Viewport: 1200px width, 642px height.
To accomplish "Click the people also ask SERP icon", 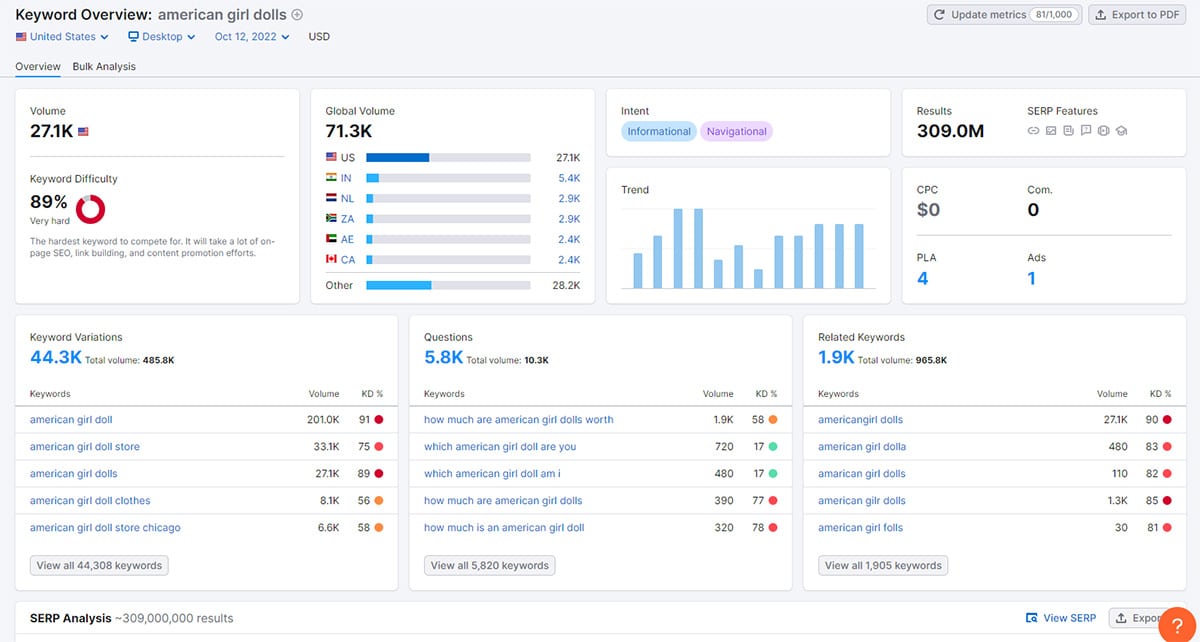I will (1086, 131).
